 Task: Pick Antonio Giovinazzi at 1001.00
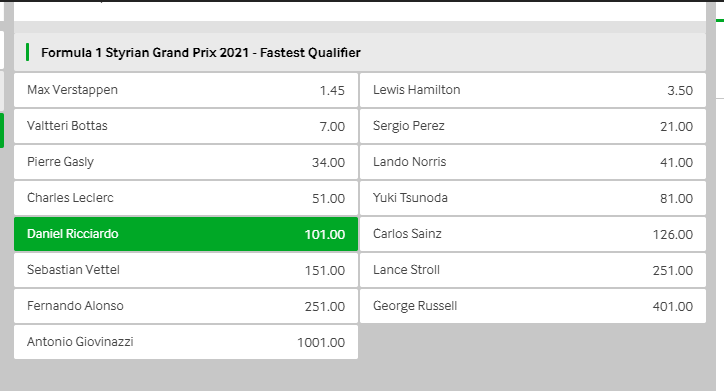point(186,342)
